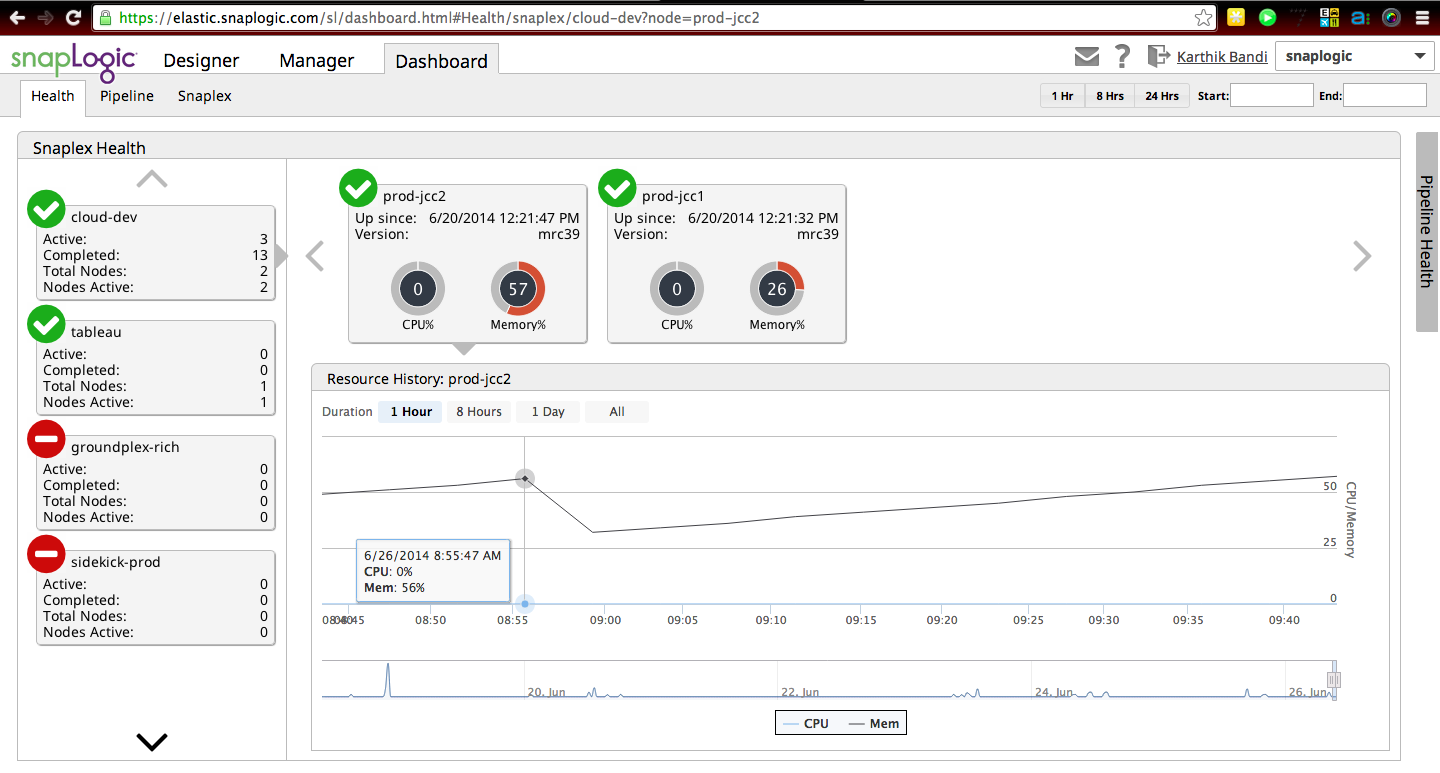Expand the Pipeline Health side panel
1440x773 pixels.
tap(1427, 231)
